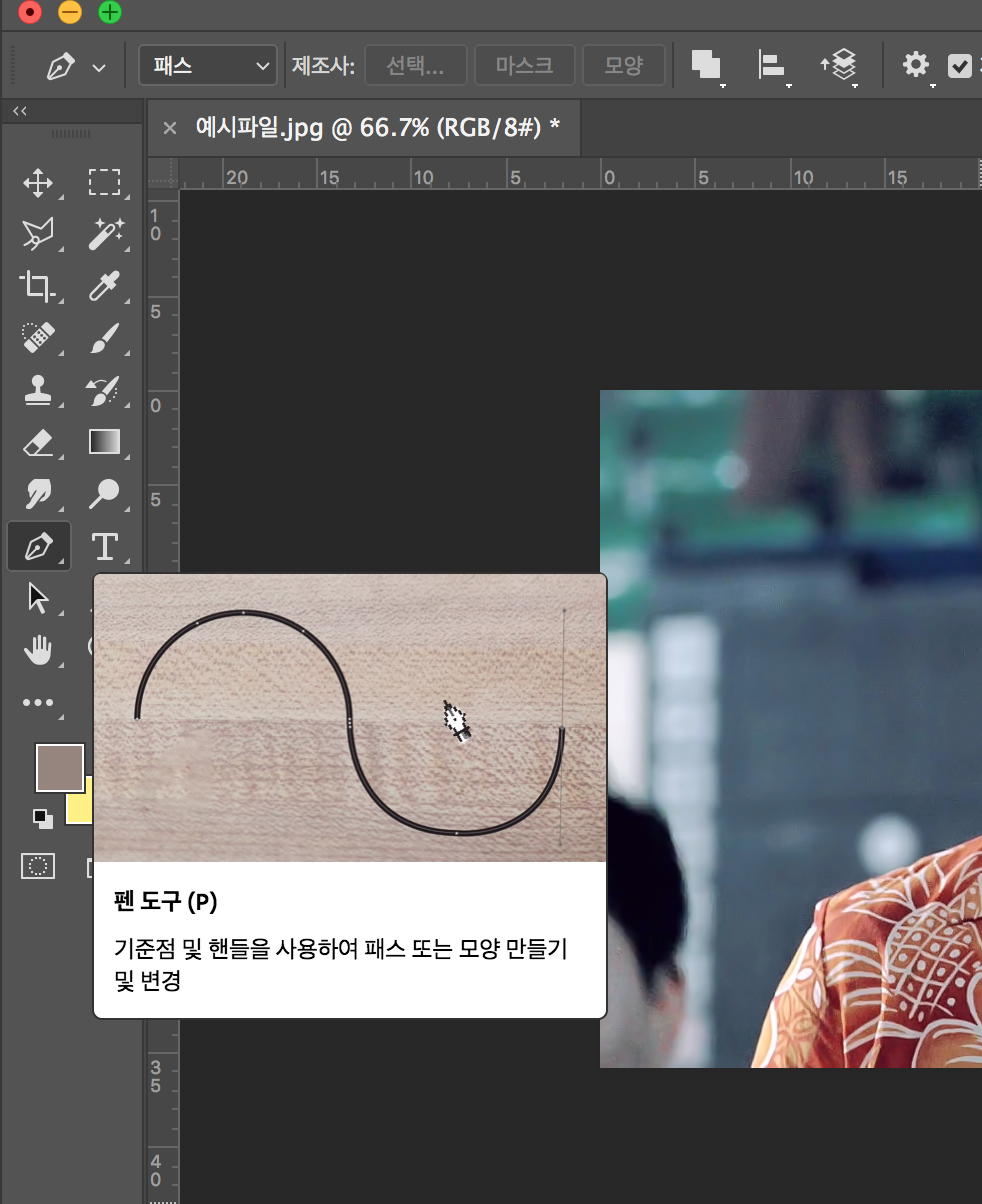Select the Eraser tool

click(38, 443)
